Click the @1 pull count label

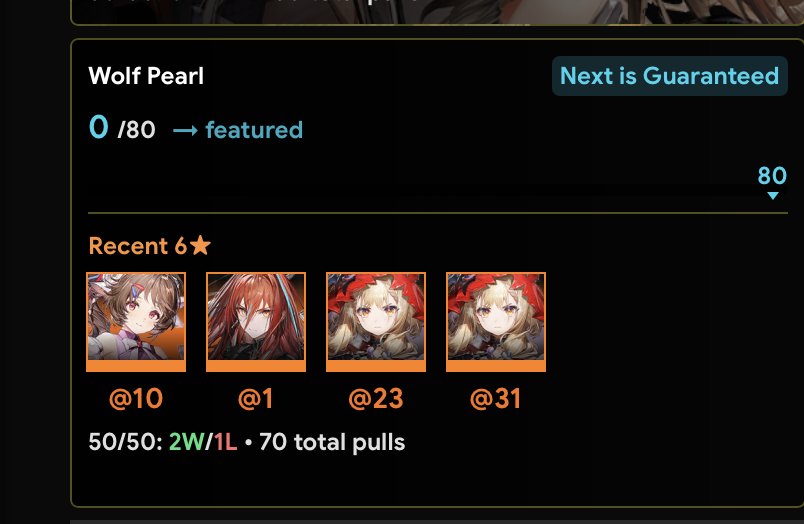tap(255, 398)
